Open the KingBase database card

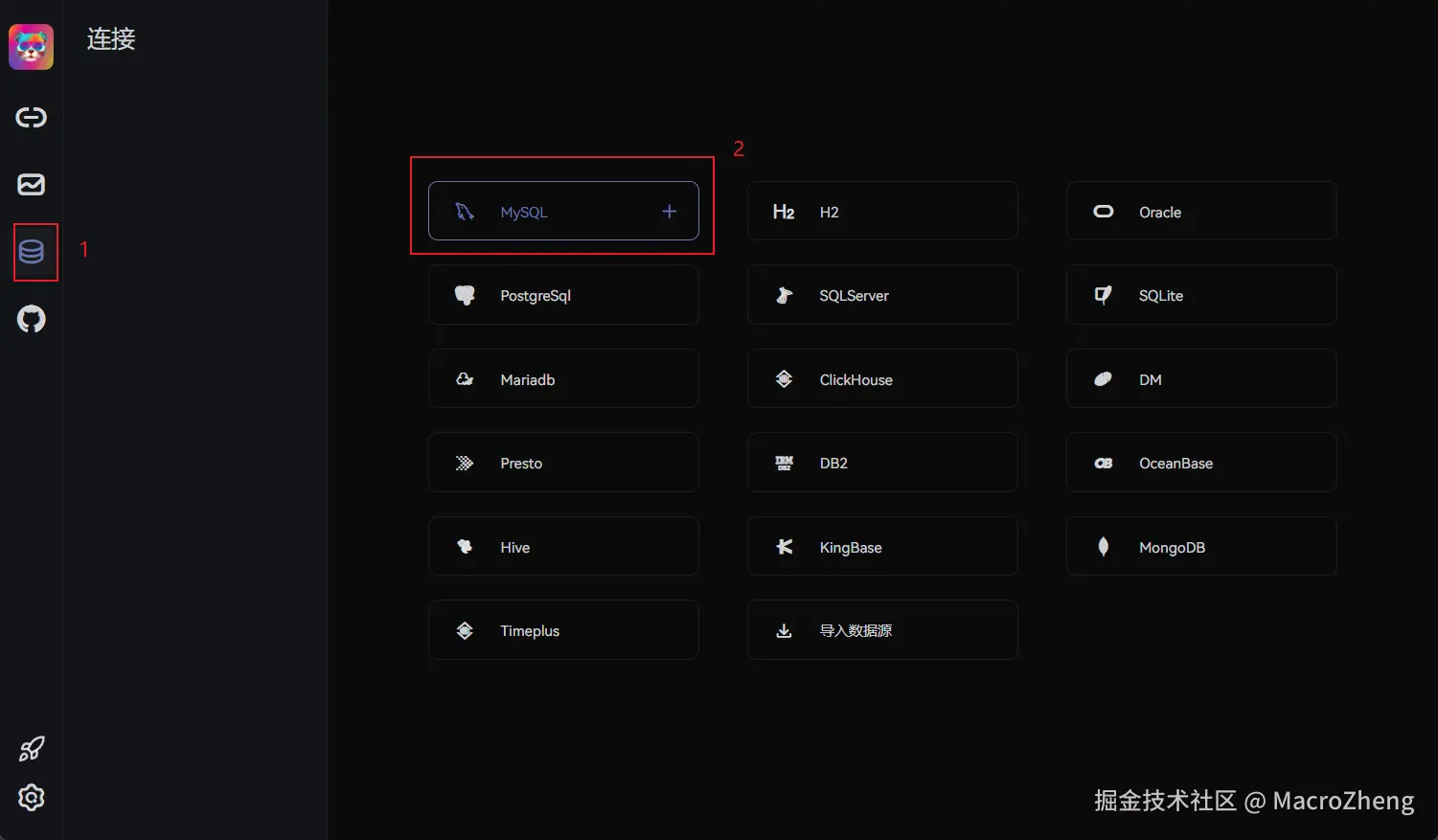click(x=881, y=547)
